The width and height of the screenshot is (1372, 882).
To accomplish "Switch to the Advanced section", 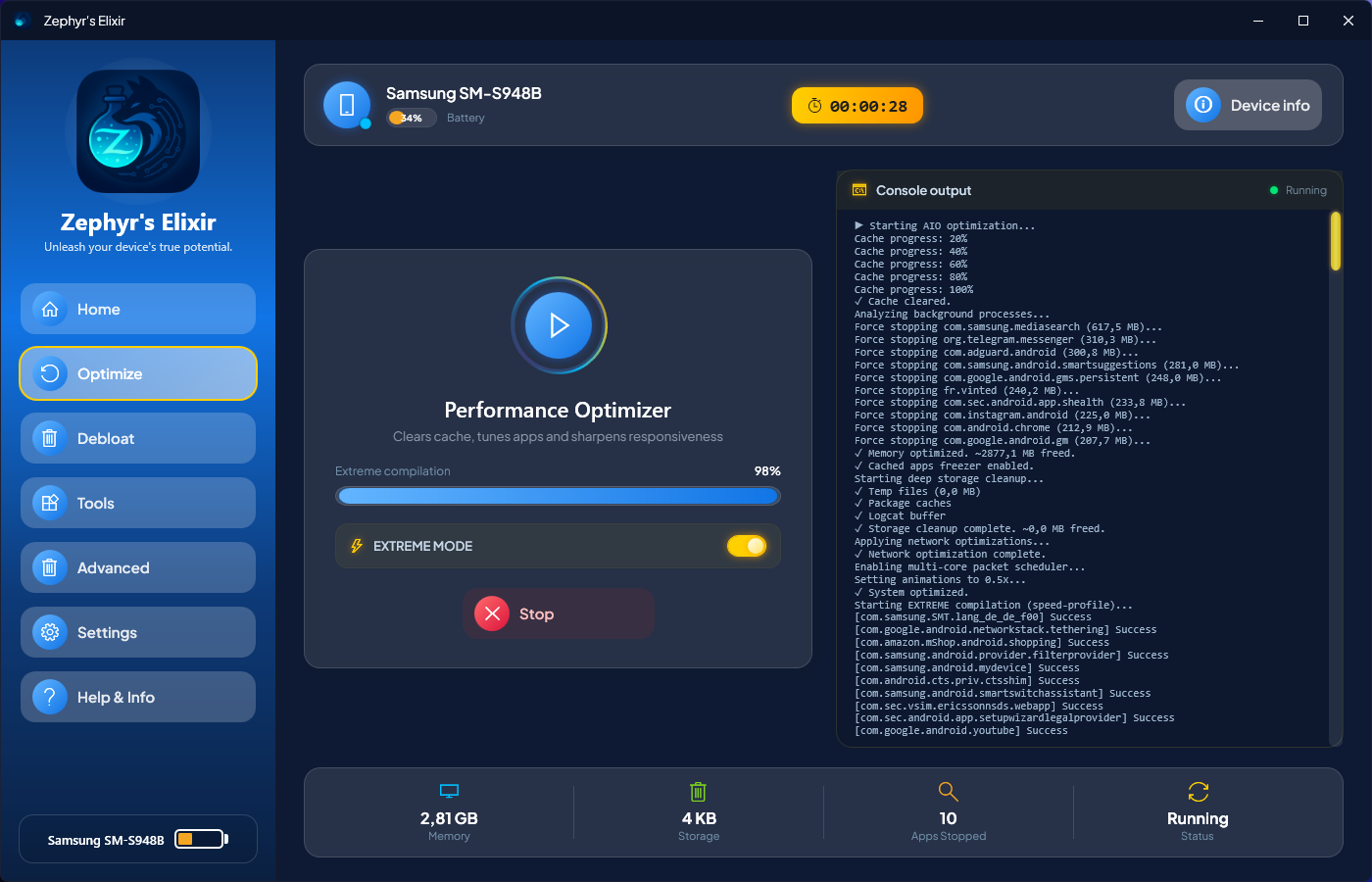I will [138, 567].
